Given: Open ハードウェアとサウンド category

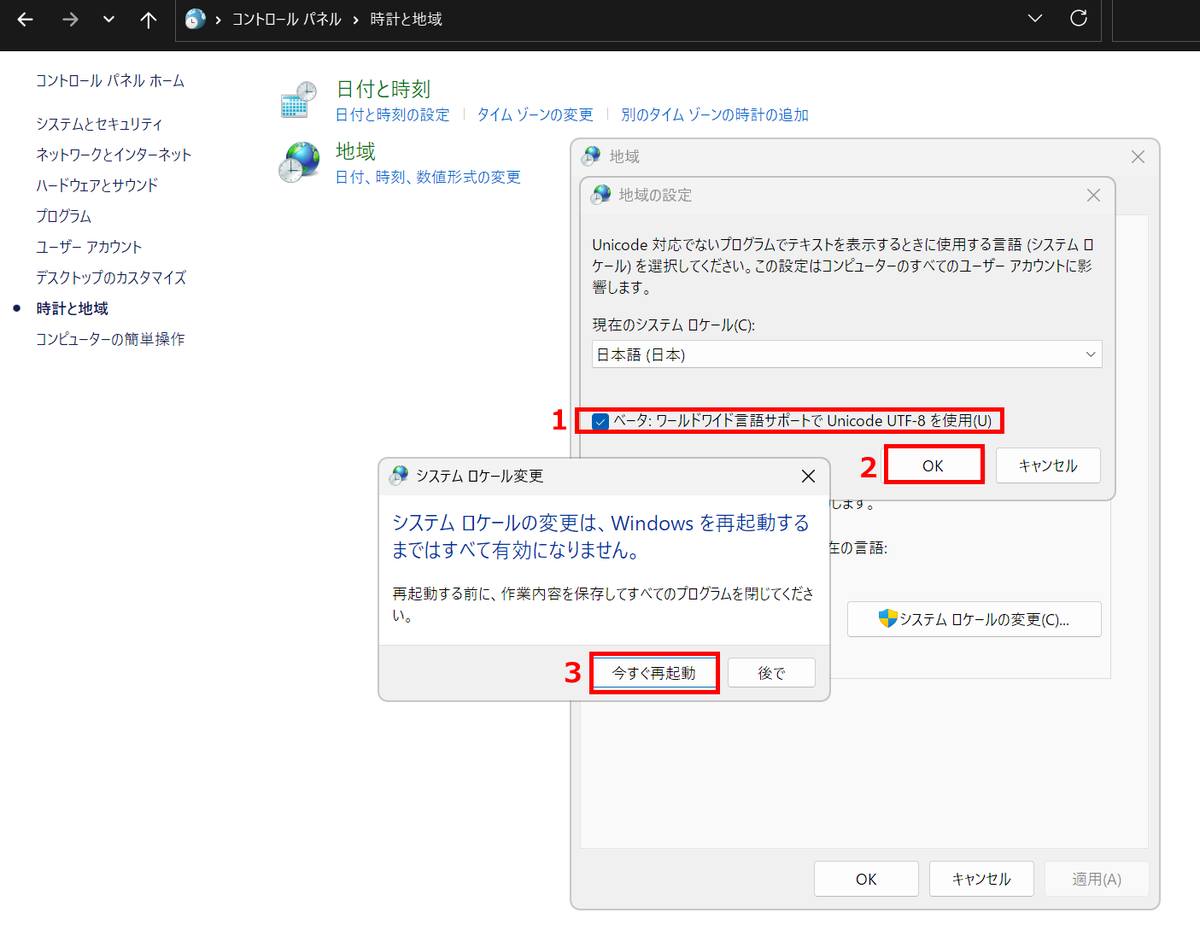Looking at the screenshot, I should 97,185.
